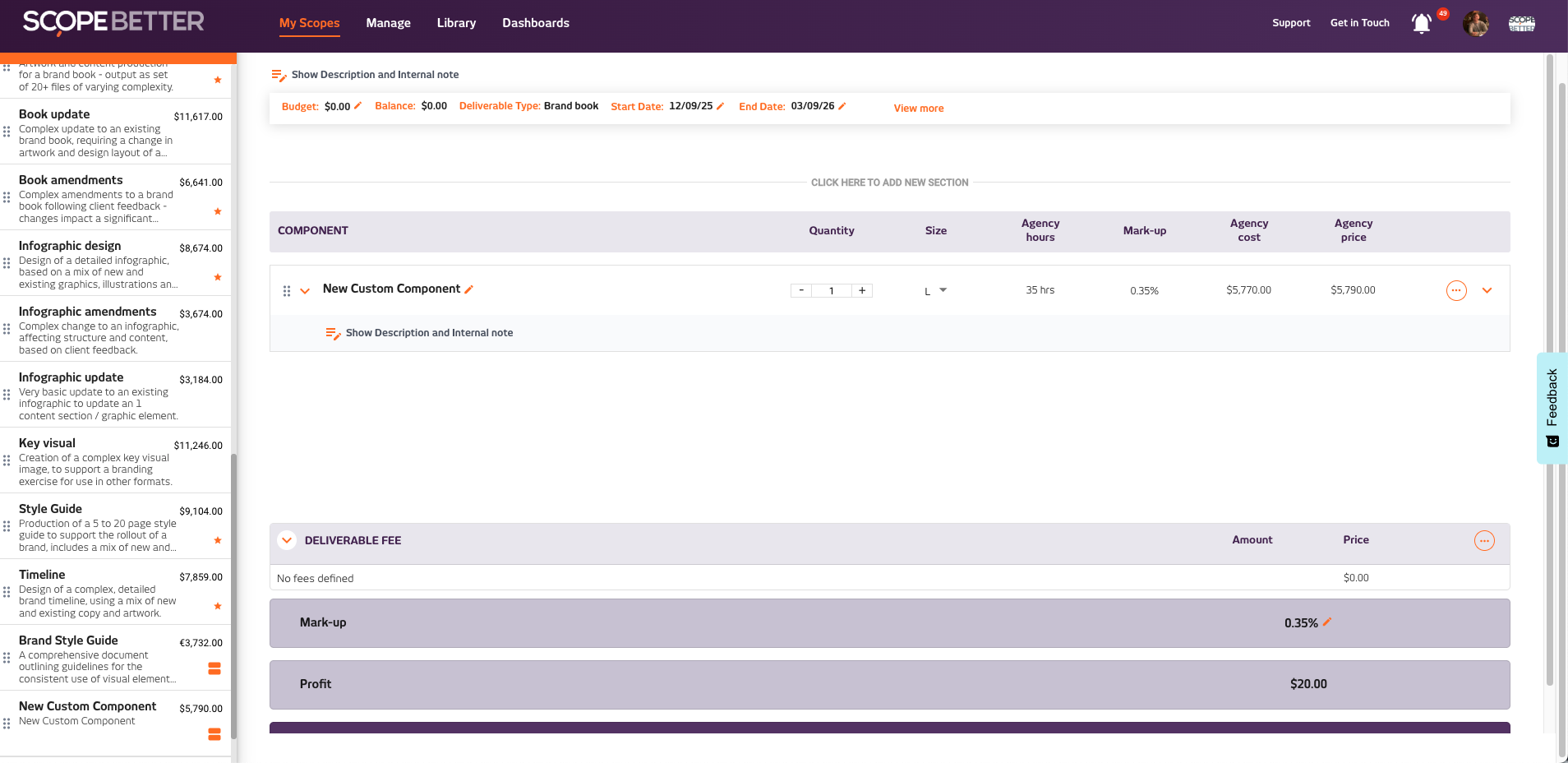This screenshot has height=763, width=1568.
Task: Edit the End Date pencil icon
Action: pyautogui.click(x=842, y=106)
